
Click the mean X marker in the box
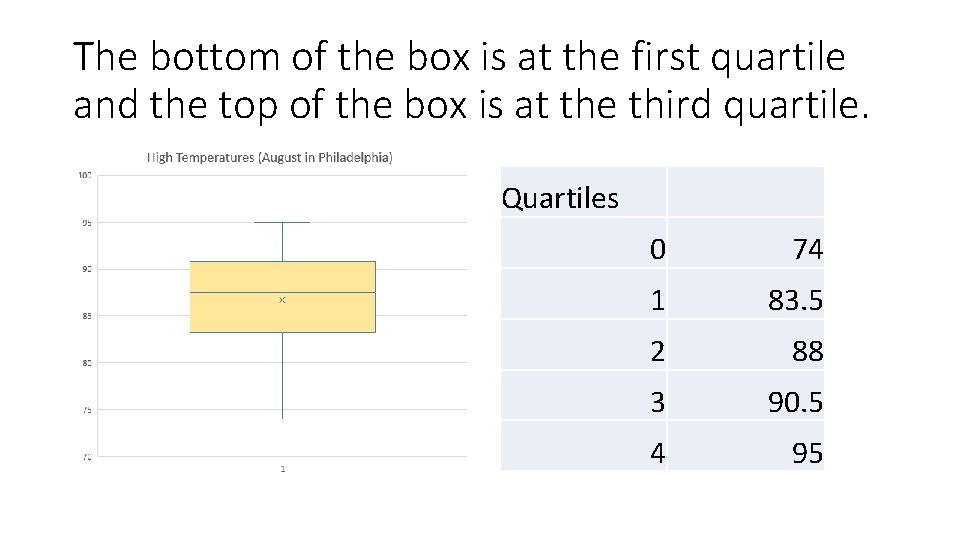coord(282,300)
